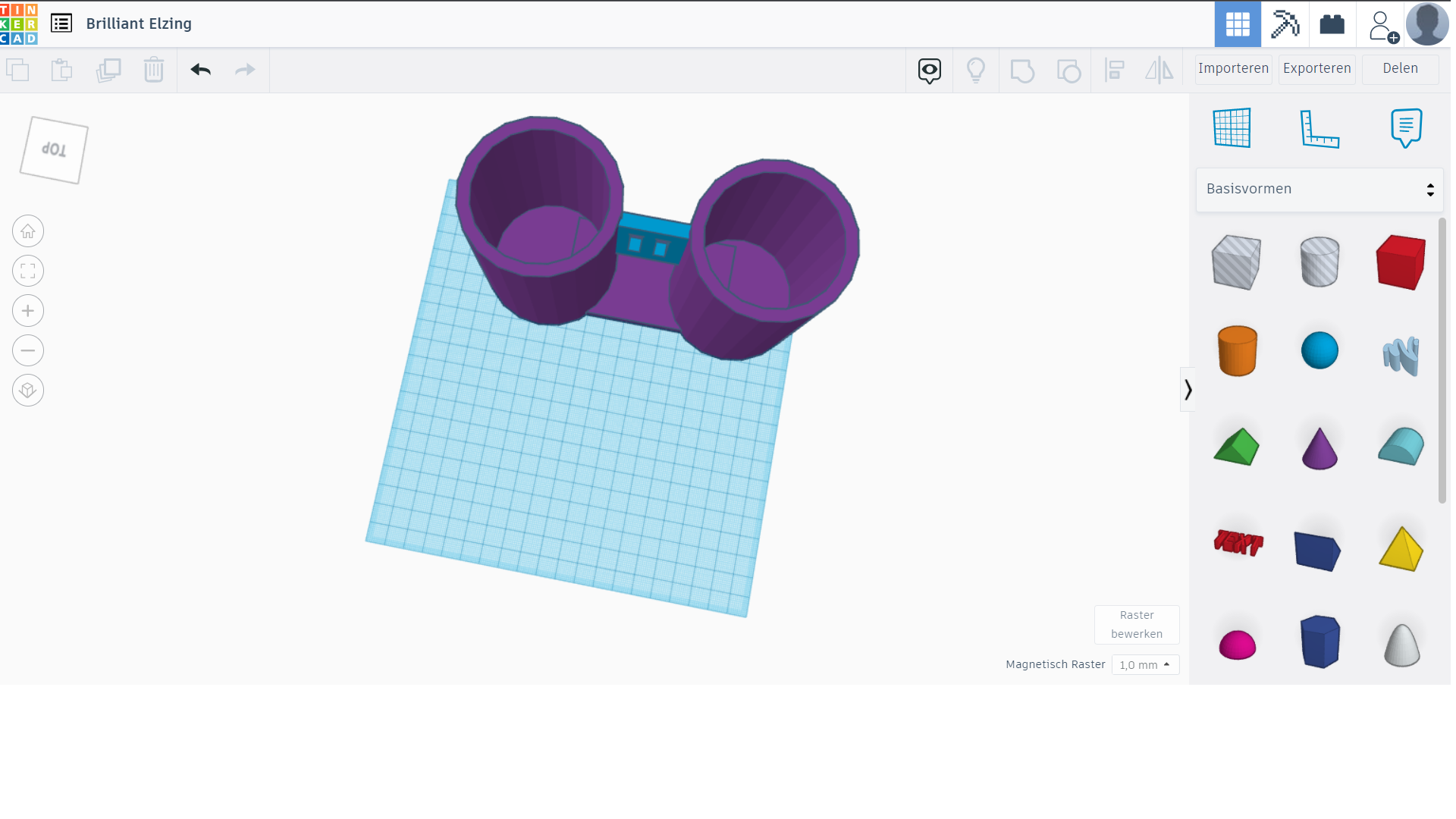The height and width of the screenshot is (819, 1456).
Task: Click the undo arrow icon
Action: tap(200, 70)
